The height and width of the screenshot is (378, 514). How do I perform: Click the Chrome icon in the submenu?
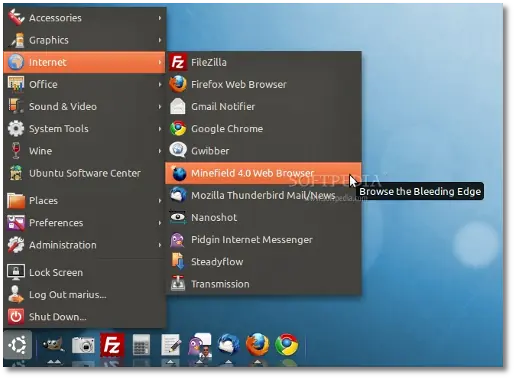point(178,129)
